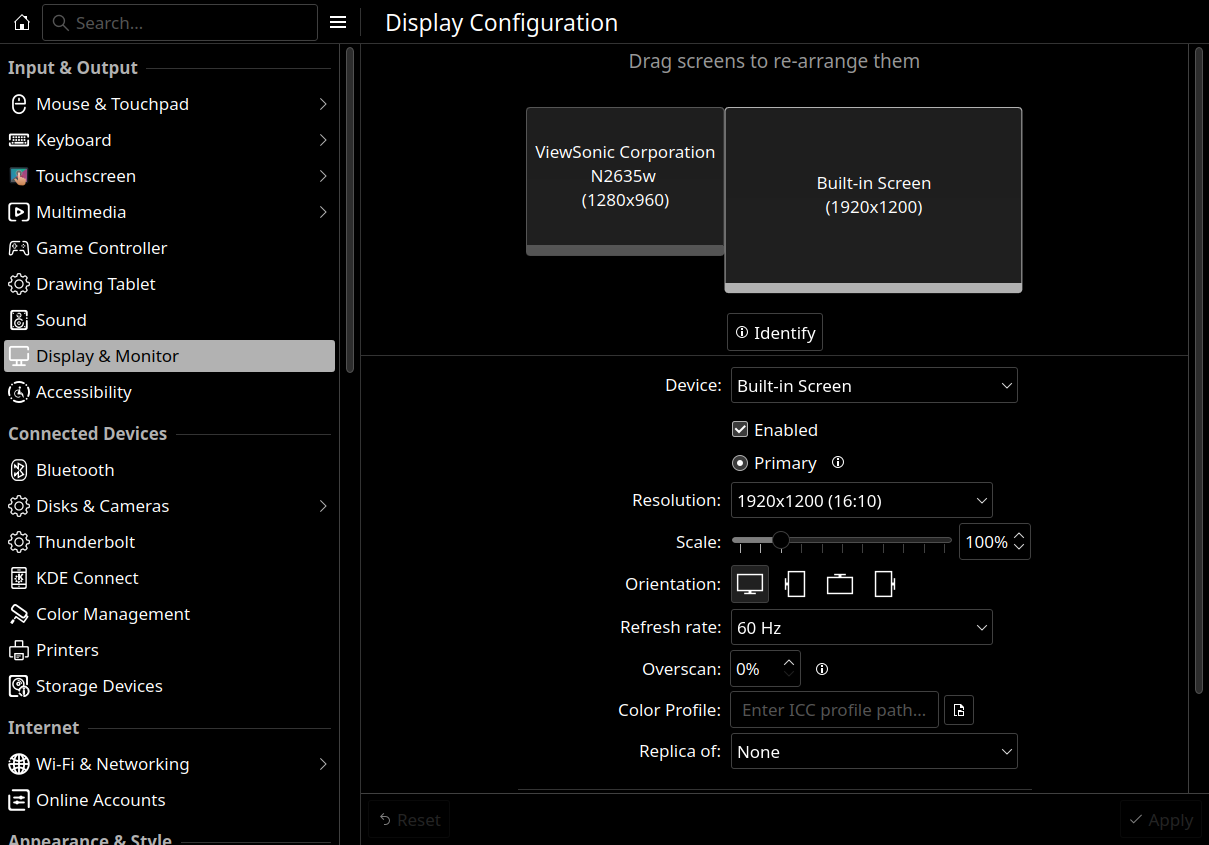Click the info icon next to Primary
Image resolution: width=1209 pixels, height=845 pixels.
pyautogui.click(x=838, y=463)
